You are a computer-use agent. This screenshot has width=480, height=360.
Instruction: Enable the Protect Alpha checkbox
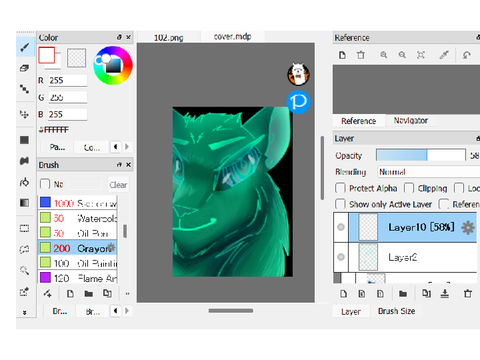click(x=340, y=188)
